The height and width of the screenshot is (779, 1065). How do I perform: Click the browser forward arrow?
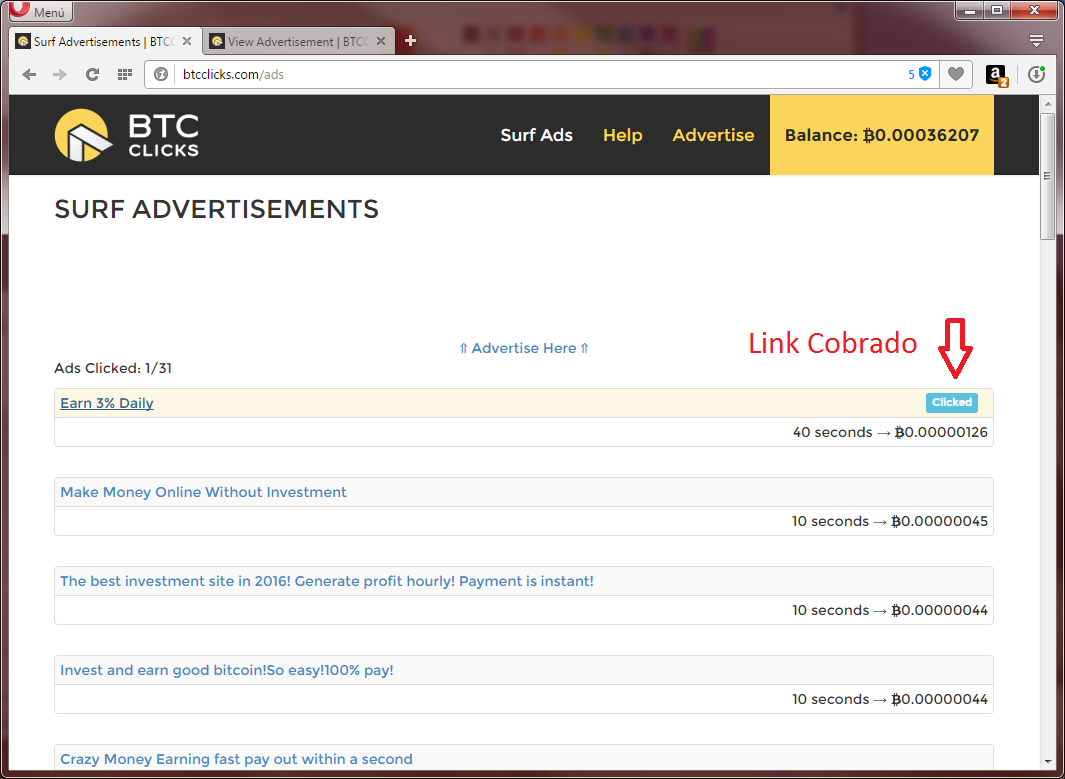tap(60, 74)
